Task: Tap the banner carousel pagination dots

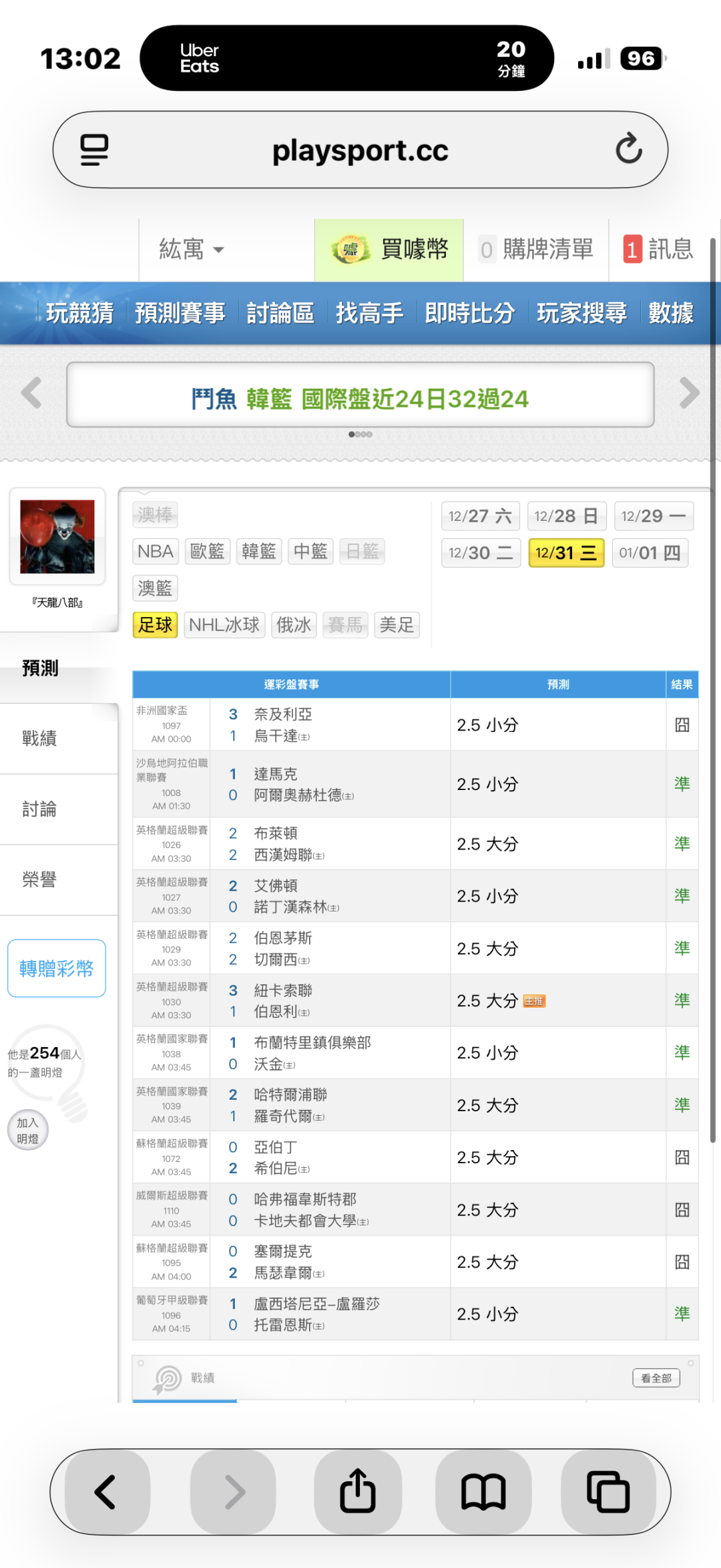Action: [x=360, y=435]
